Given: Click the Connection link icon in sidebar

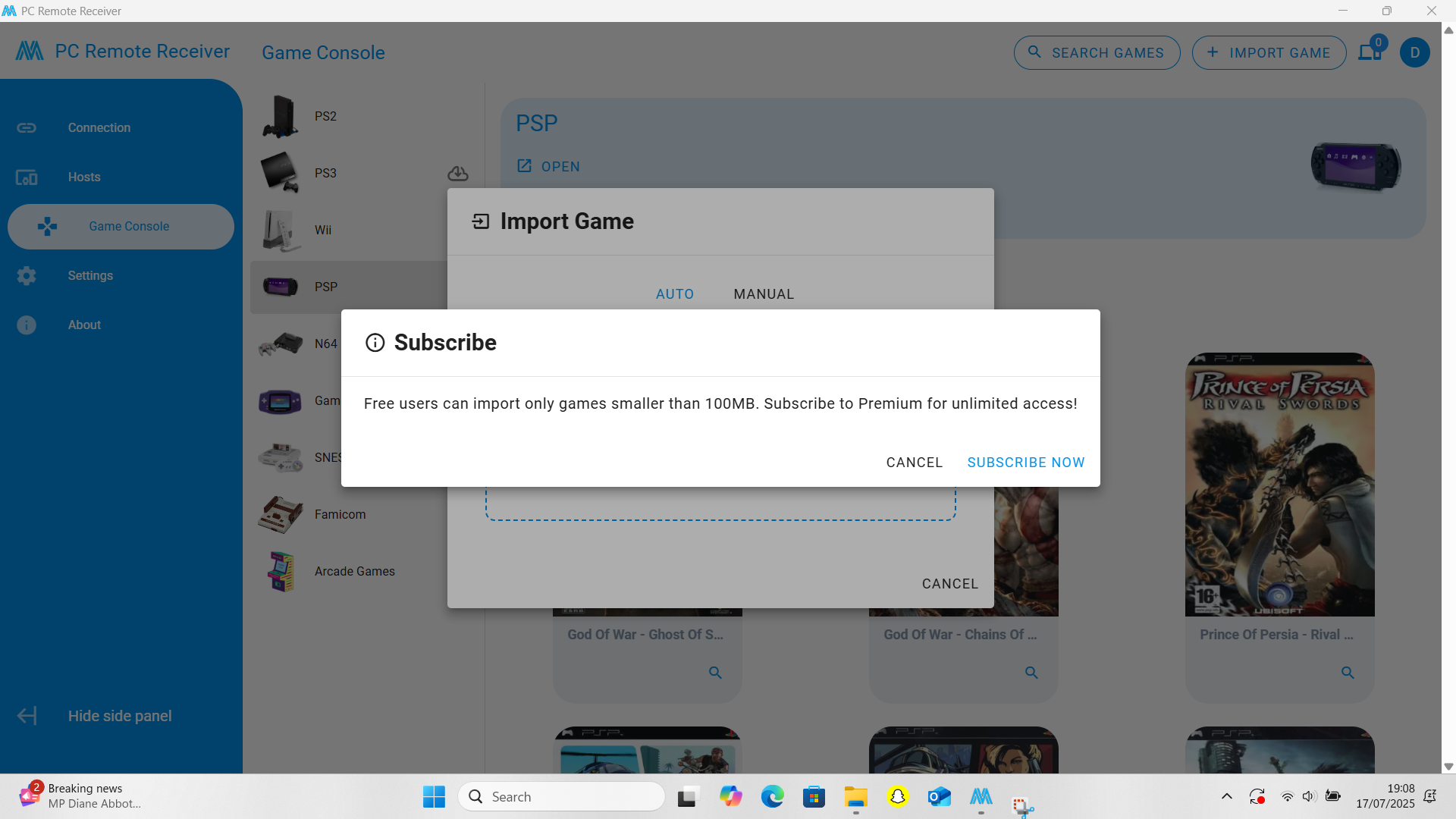Looking at the screenshot, I should (27, 127).
